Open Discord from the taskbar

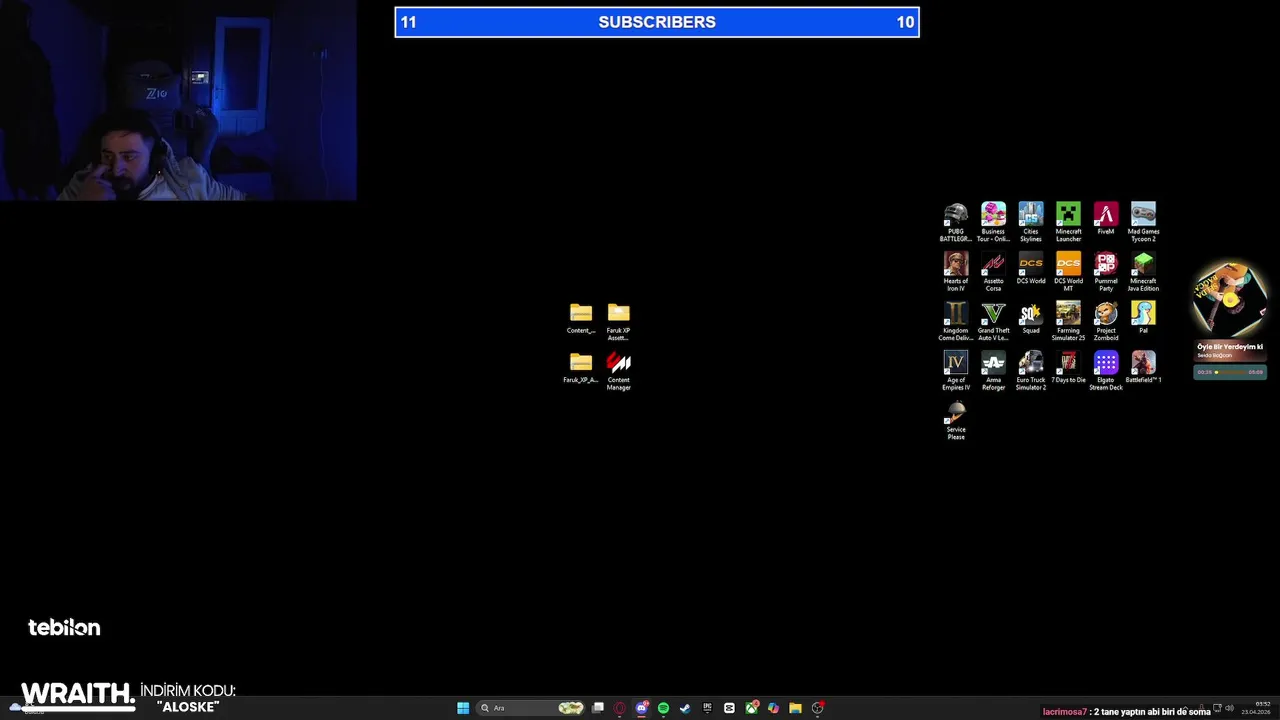pyautogui.click(x=642, y=708)
